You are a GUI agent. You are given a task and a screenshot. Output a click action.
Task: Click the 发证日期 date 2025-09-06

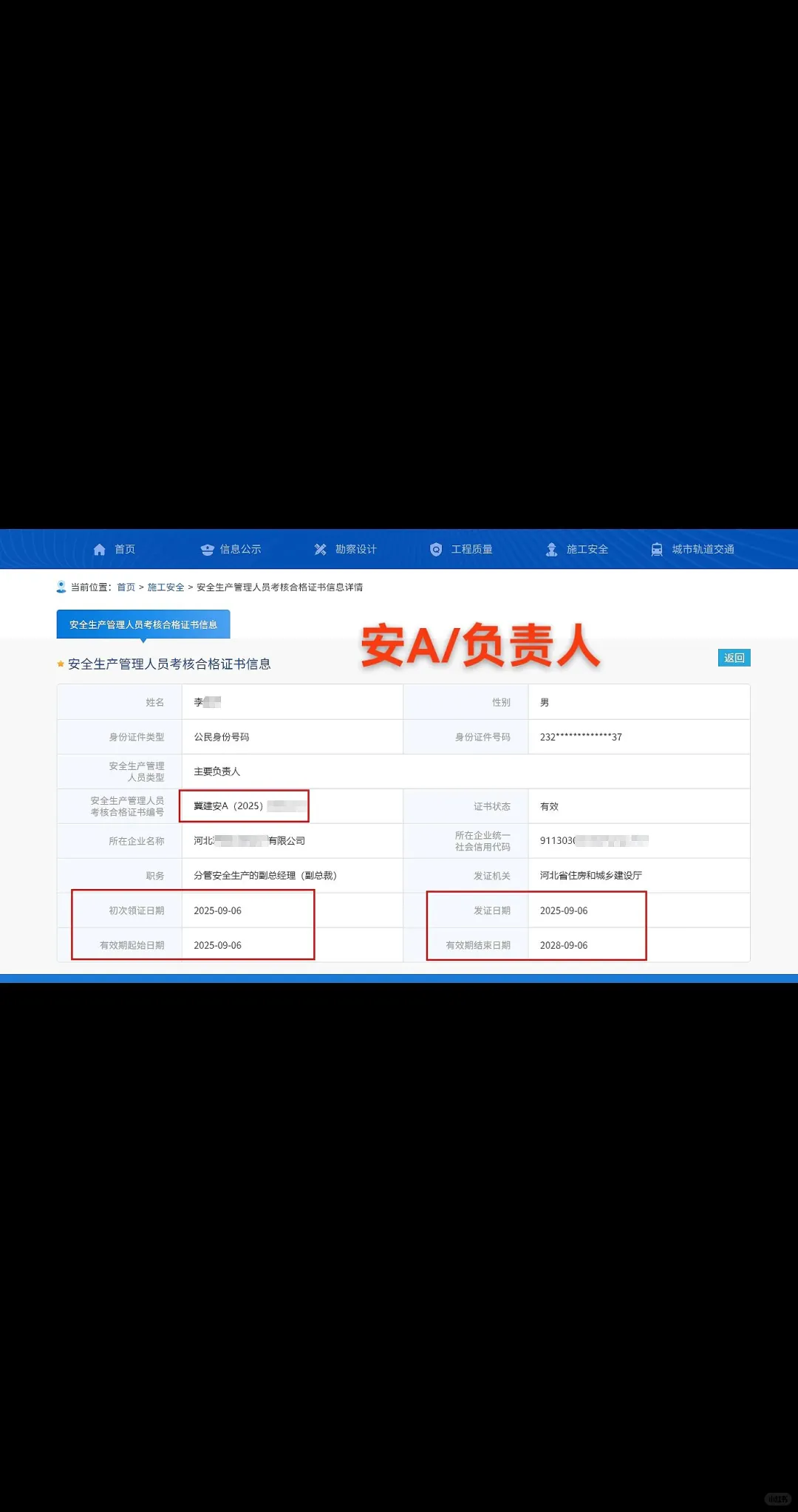tap(564, 910)
